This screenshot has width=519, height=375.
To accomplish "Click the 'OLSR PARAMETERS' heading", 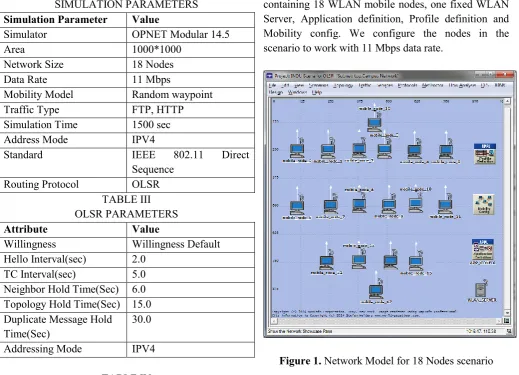I will (x=126, y=214).
